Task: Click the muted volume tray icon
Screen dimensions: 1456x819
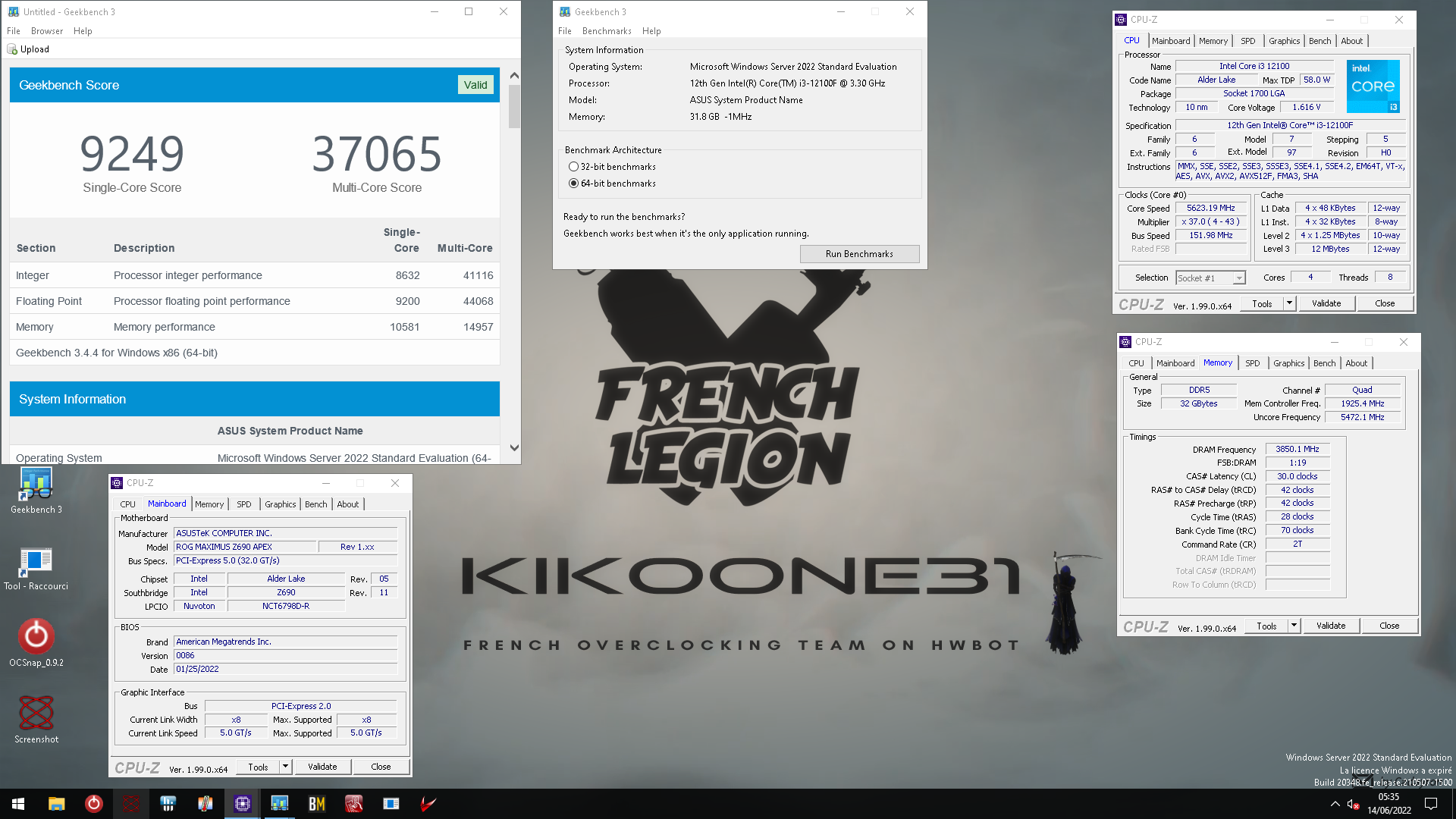Action: [x=1353, y=804]
